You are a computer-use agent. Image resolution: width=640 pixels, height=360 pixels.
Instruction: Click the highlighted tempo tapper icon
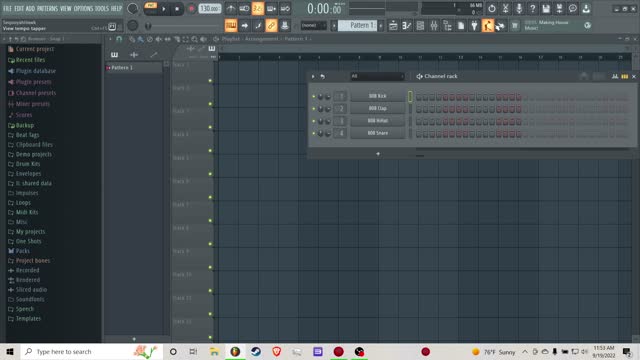coord(488,25)
